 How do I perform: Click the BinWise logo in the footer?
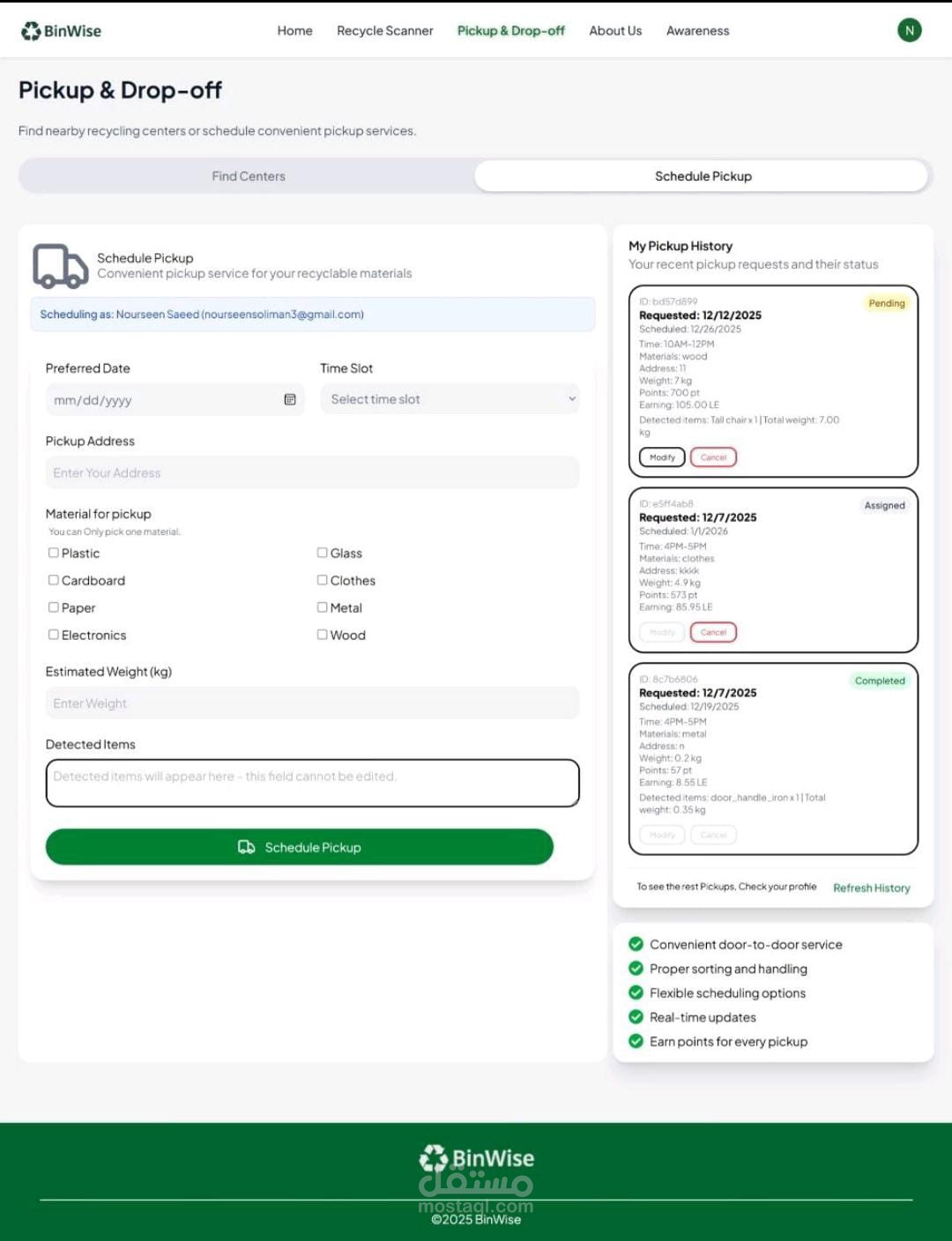pos(476,1158)
